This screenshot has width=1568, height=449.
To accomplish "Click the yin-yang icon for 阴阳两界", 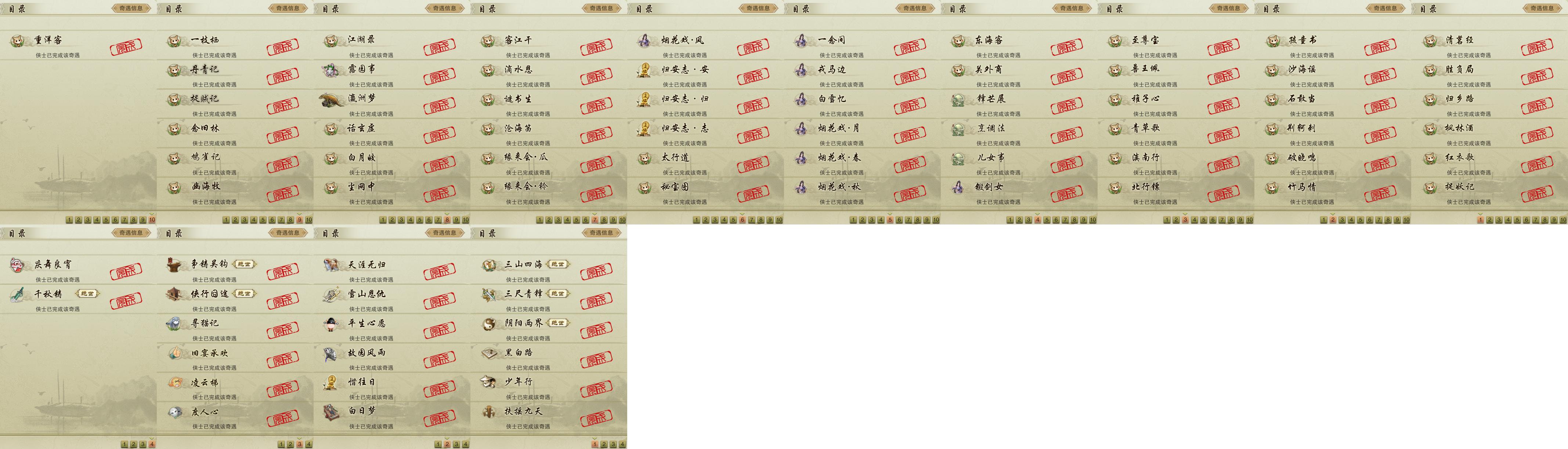I will point(488,324).
